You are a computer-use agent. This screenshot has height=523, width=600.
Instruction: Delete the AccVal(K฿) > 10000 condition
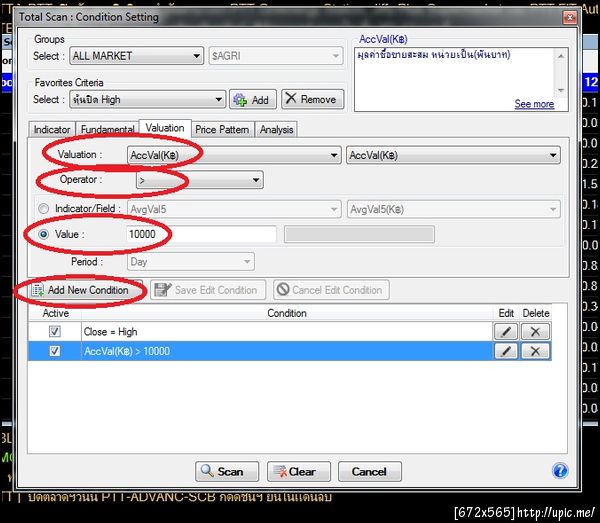535,351
